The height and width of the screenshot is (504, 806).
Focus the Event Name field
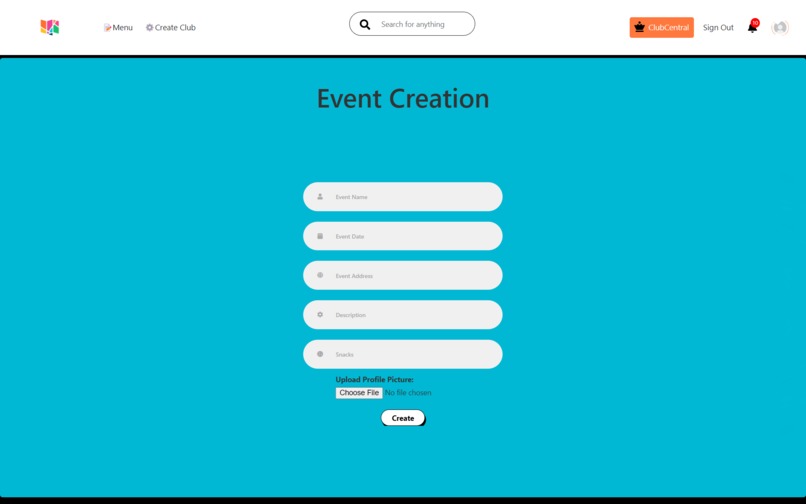pos(402,197)
